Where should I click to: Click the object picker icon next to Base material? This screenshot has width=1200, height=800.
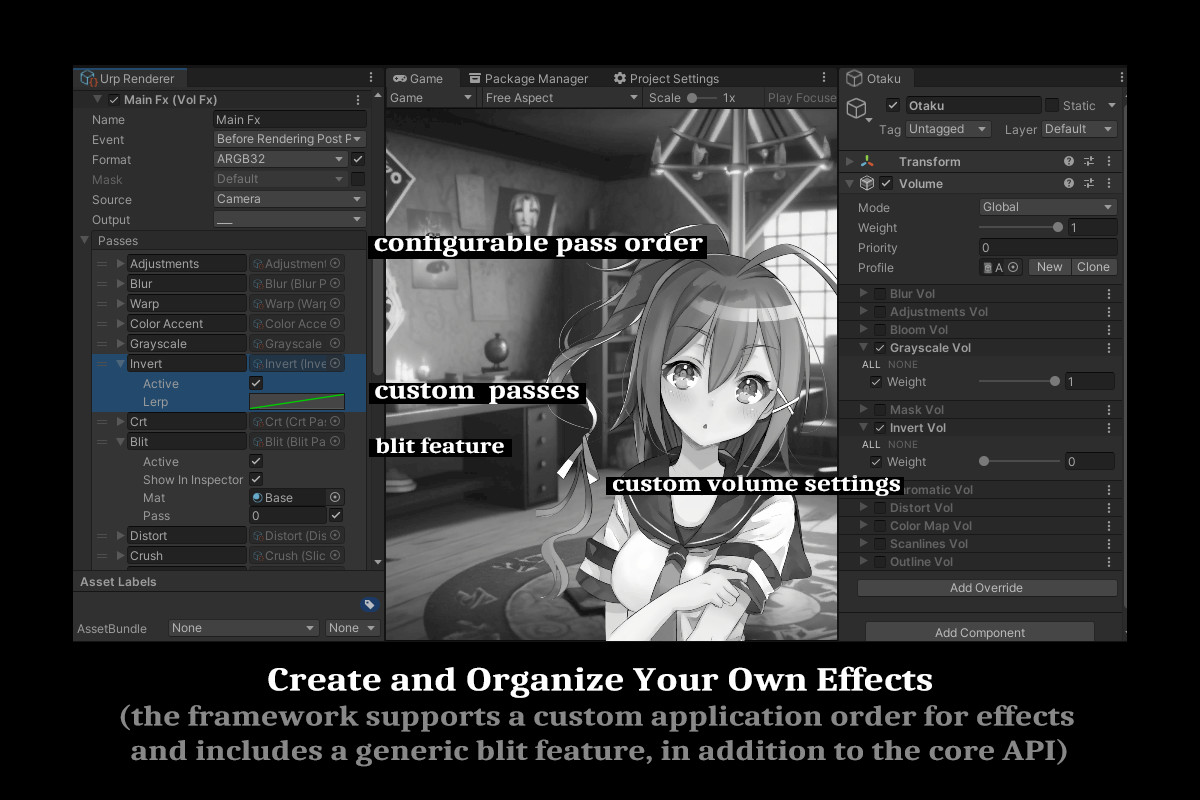coord(337,497)
